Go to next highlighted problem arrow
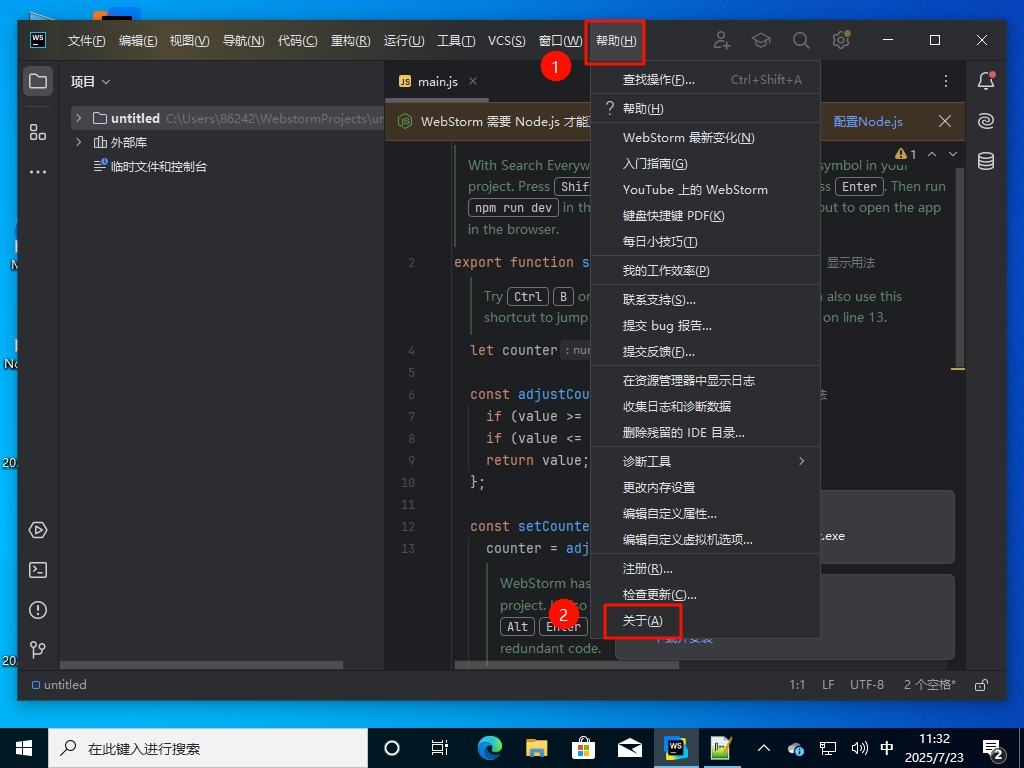Viewport: 1024px width, 768px height. (953, 154)
